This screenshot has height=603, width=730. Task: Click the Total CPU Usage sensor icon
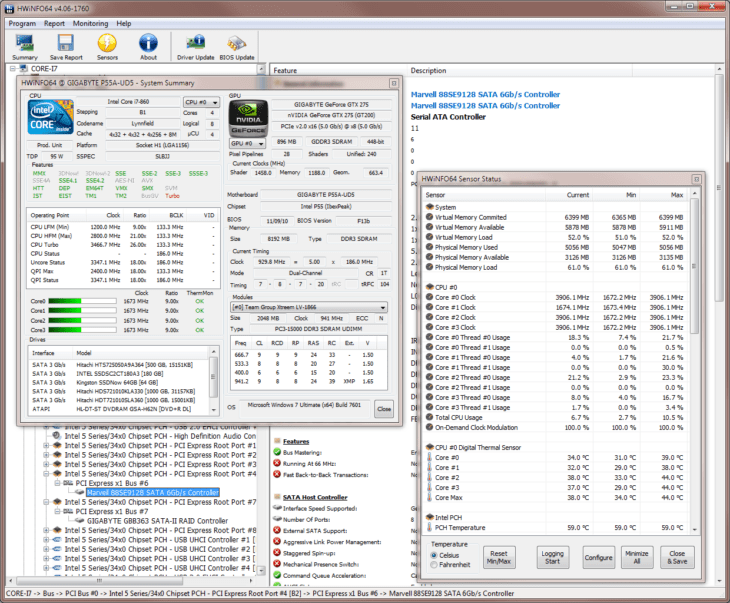click(x=429, y=417)
